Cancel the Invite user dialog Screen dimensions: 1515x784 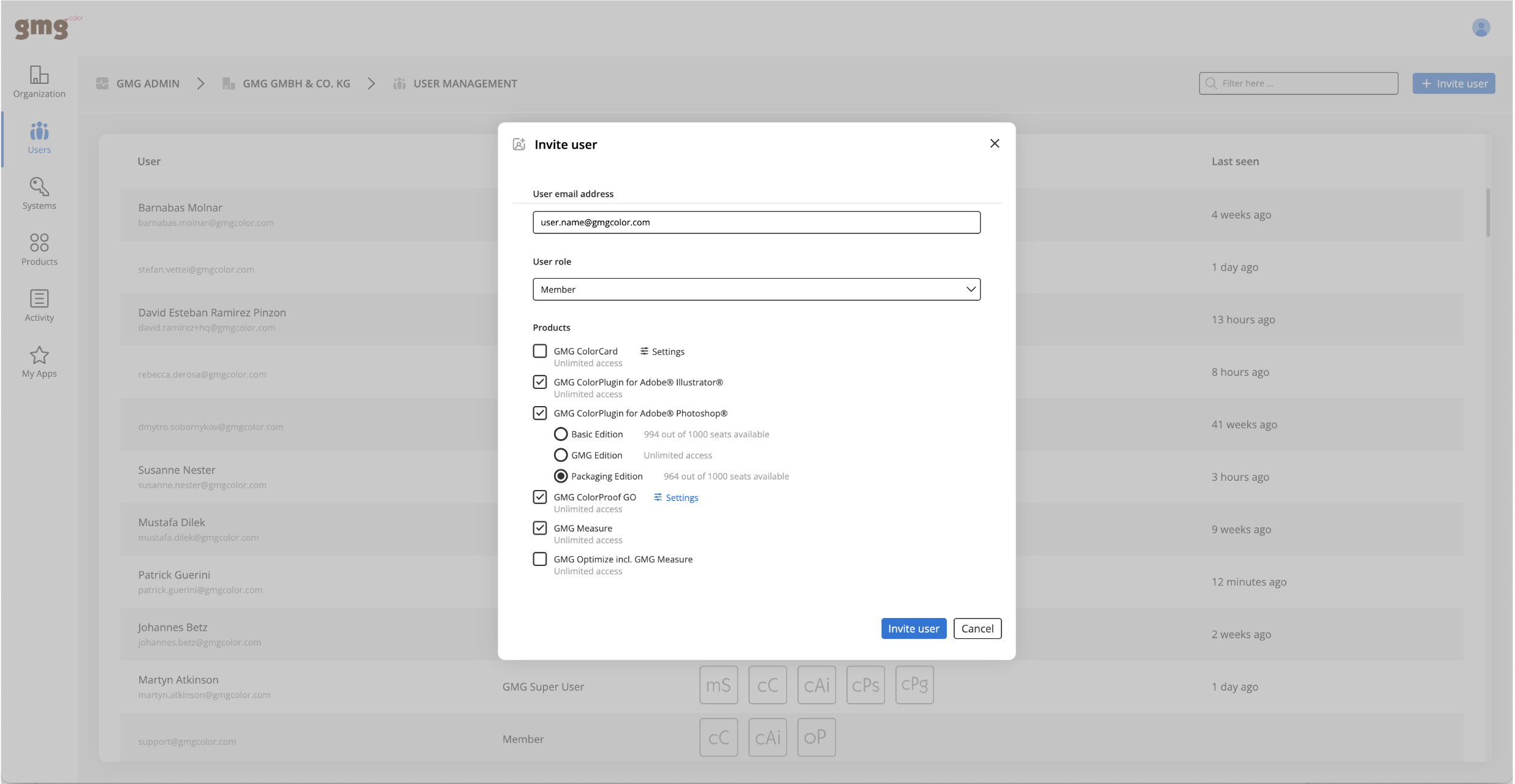(x=978, y=628)
